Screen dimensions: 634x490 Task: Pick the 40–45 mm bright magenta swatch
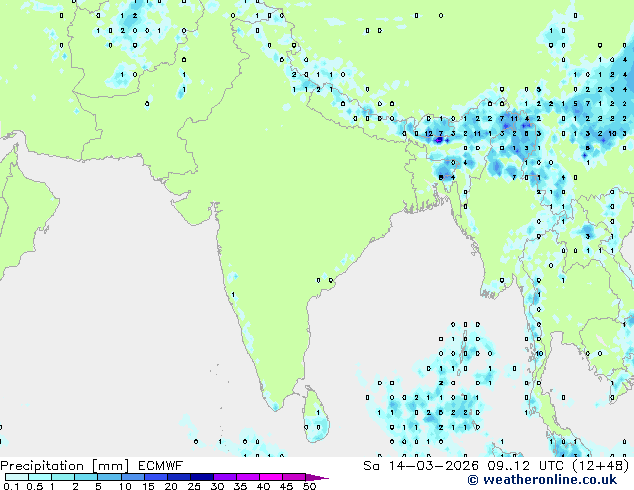(271, 477)
